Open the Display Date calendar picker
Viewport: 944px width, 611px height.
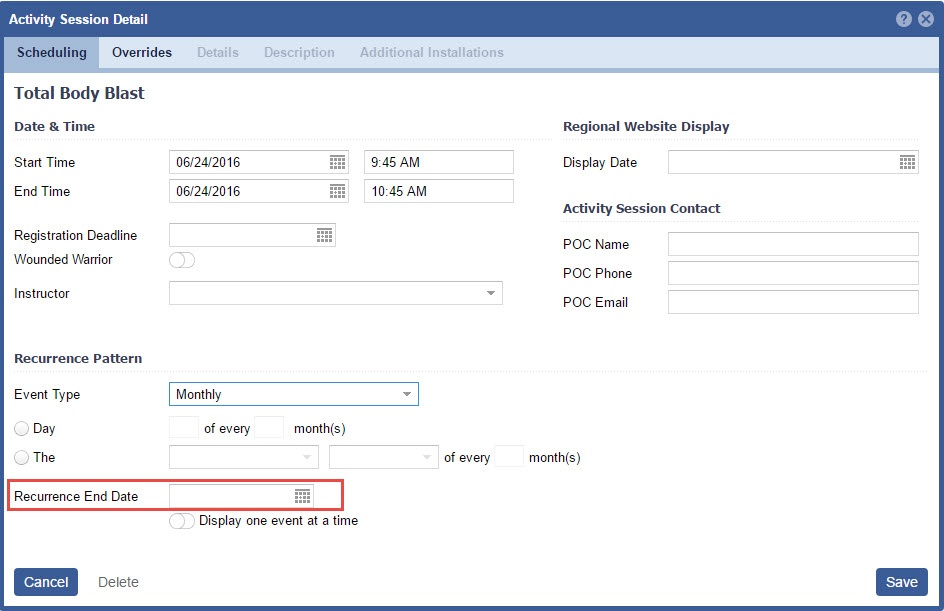pyautogui.click(x=907, y=162)
